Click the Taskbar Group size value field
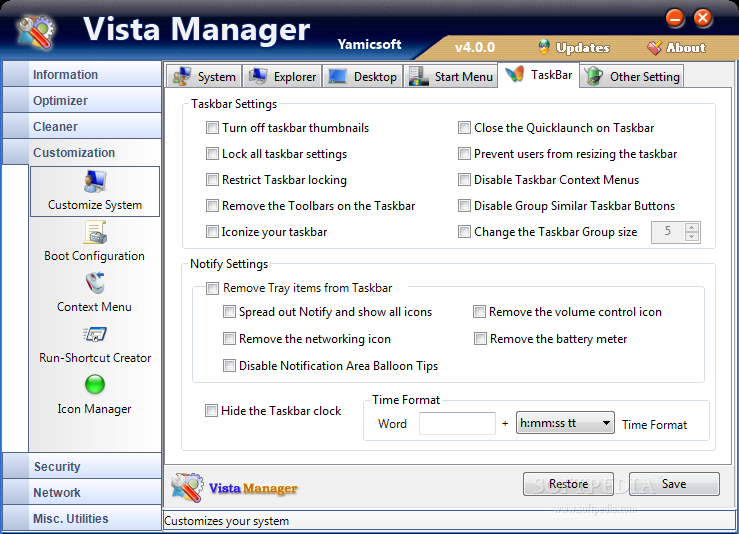The width and height of the screenshot is (739, 534). (668, 231)
